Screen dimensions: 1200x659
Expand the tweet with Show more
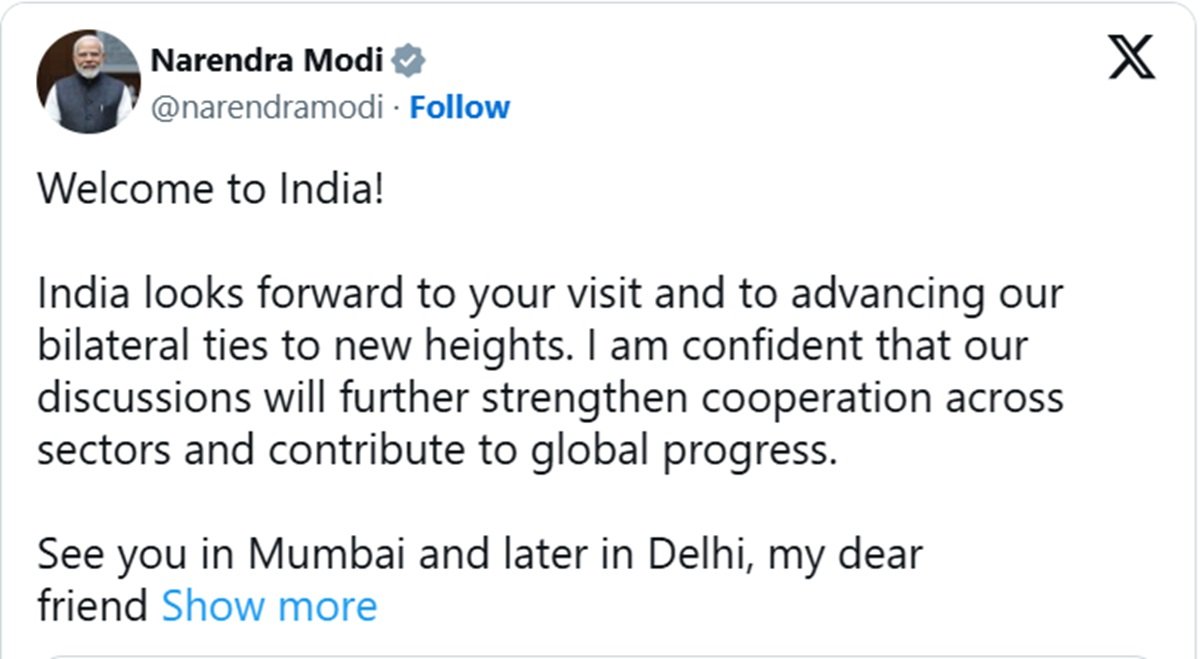click(269, 606)
